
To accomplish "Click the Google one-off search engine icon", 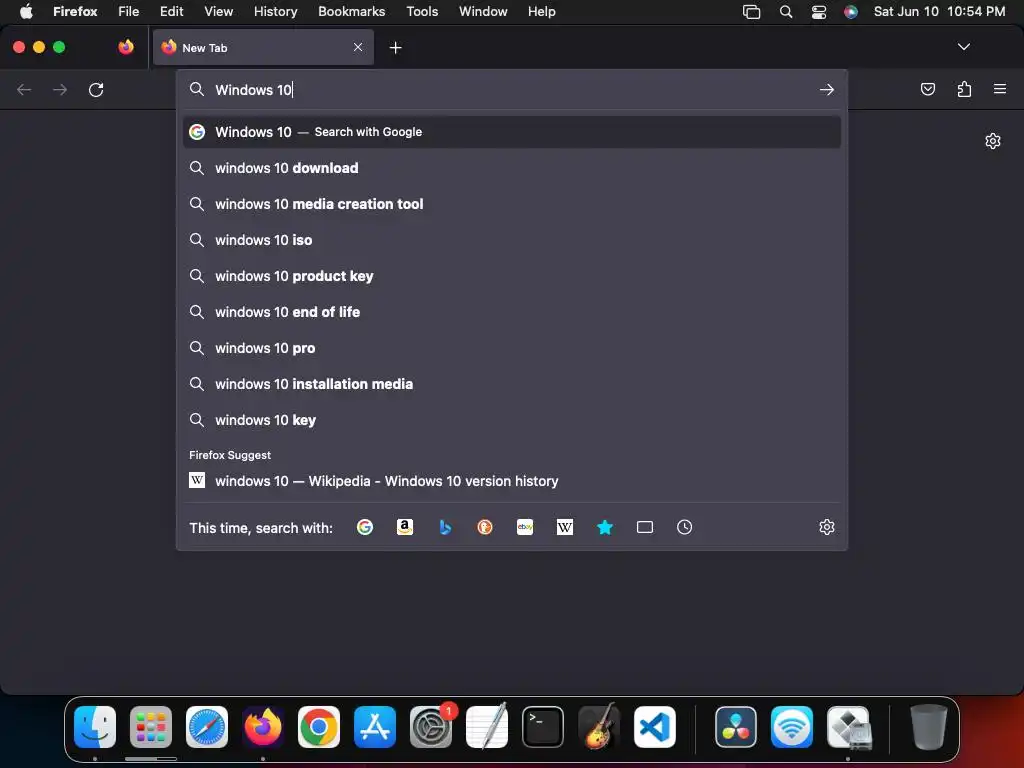I will coord(365,527).
